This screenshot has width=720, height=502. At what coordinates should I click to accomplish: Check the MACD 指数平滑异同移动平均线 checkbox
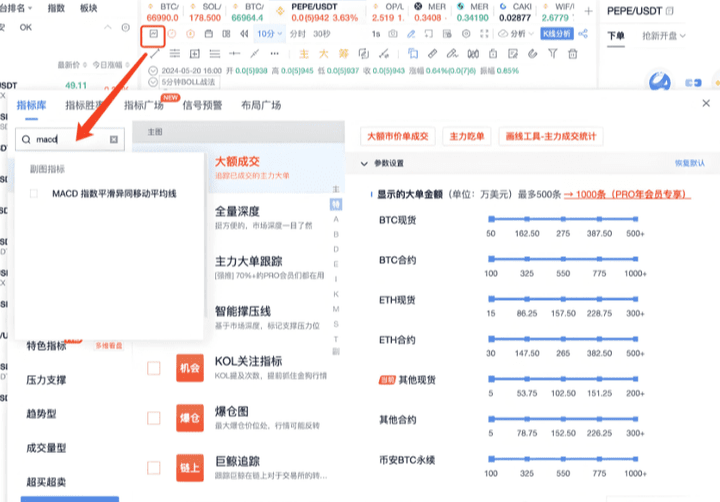coord(34,193)
